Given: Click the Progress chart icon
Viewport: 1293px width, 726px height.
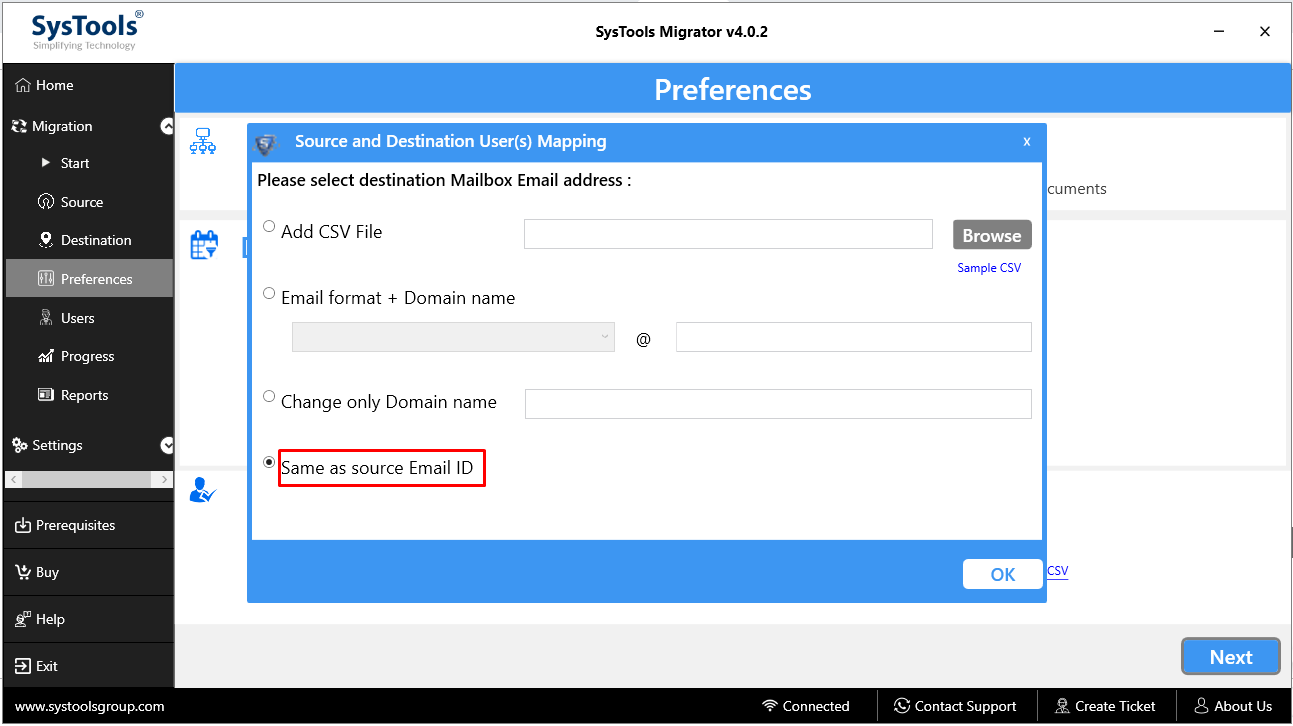Looking at the screenshot, I should [x=46, y=356].
